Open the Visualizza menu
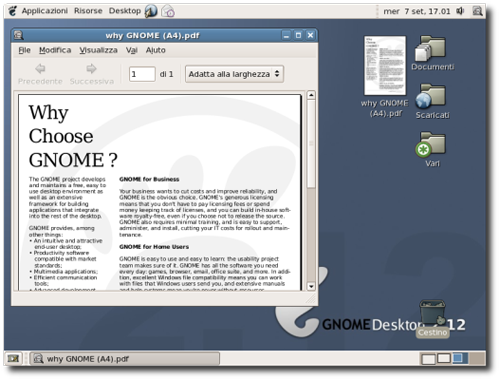The width and height of the screenshot is (500, 380). click(98, 50)
